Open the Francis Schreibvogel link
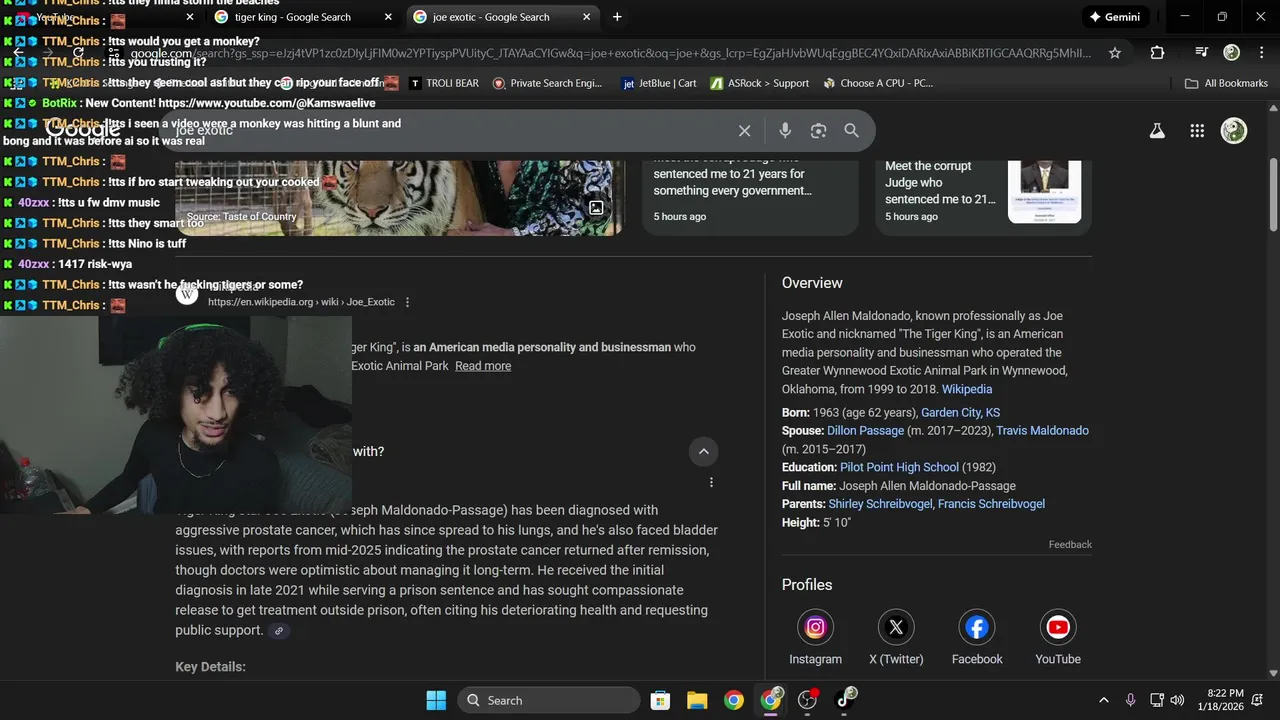 991,504
